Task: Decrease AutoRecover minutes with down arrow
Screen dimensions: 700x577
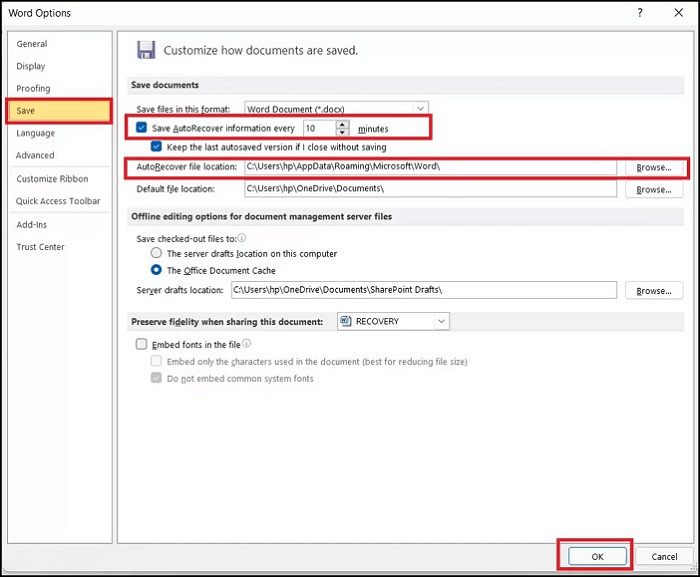Action: click(x=342, y=132)
